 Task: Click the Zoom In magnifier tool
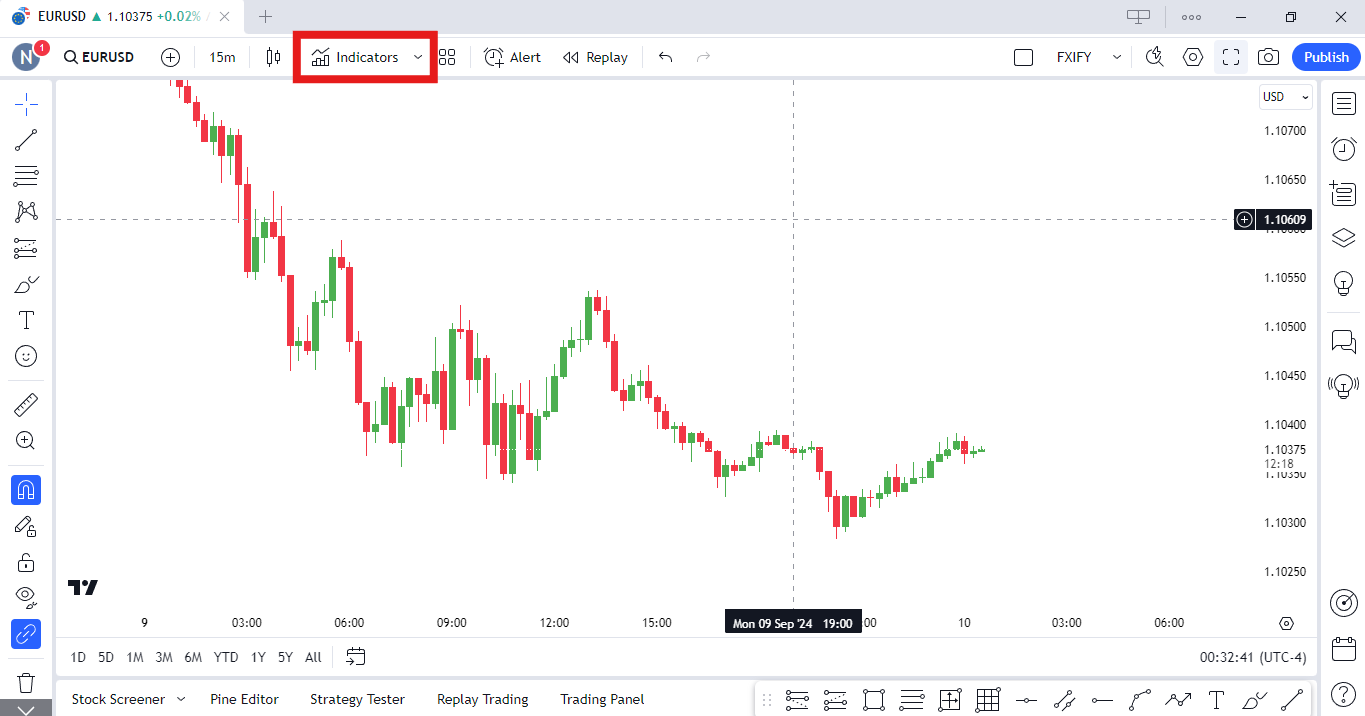tap(26, 440)
